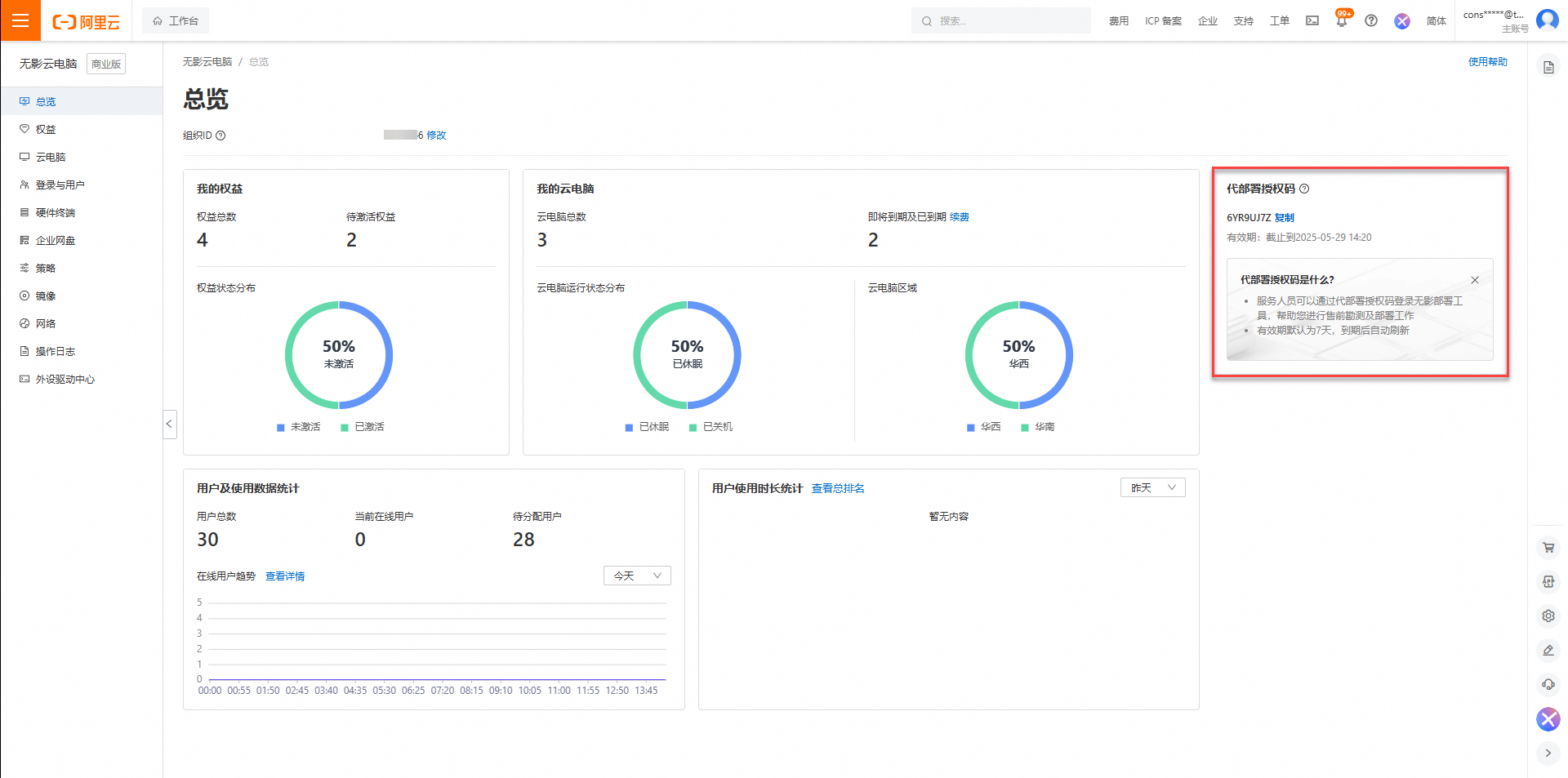Click 查看详情 next to 在线用户趋势

pos(285,576)
